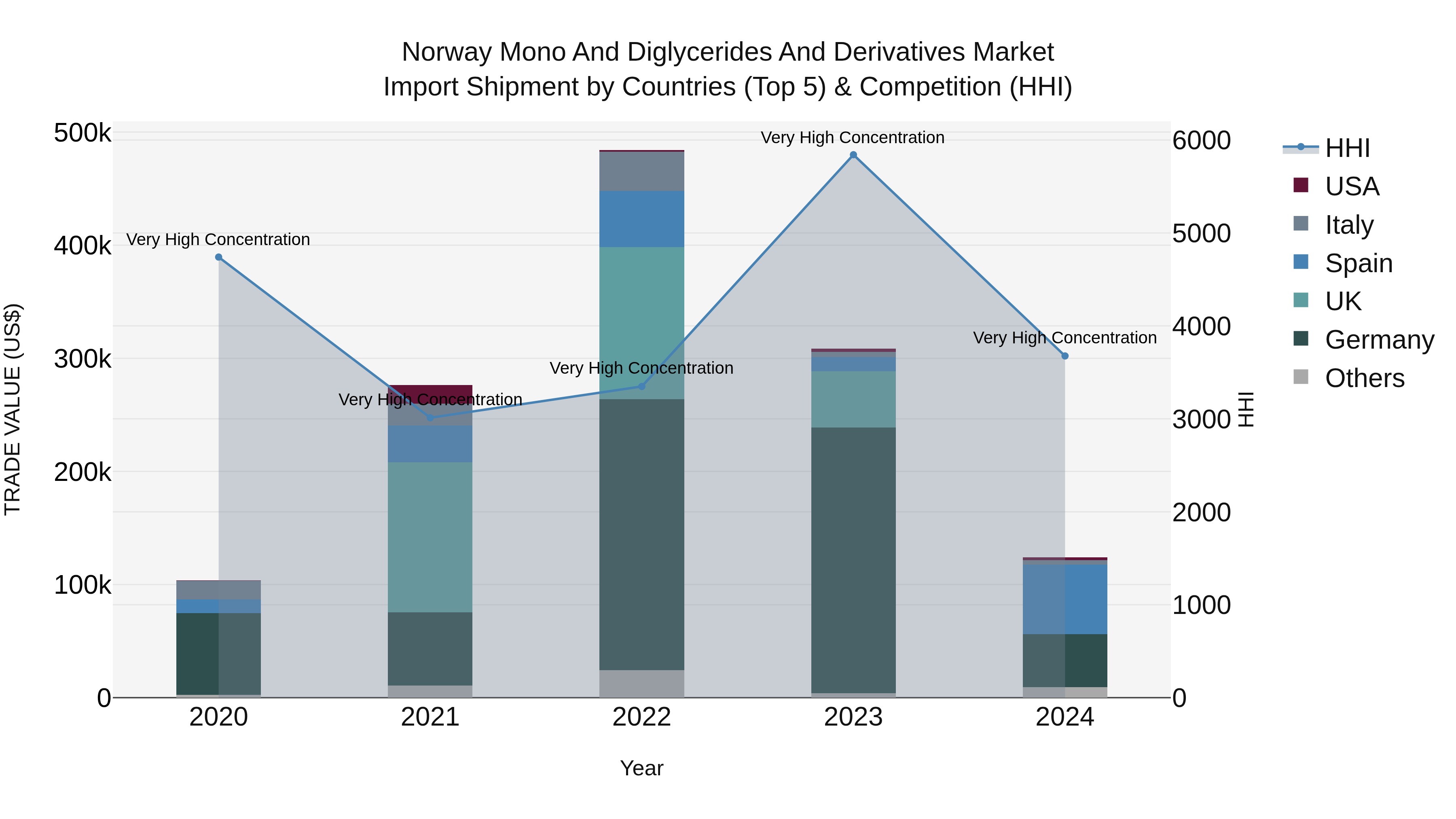Toggle the USA legend entry

click(x=1336, y=186)
